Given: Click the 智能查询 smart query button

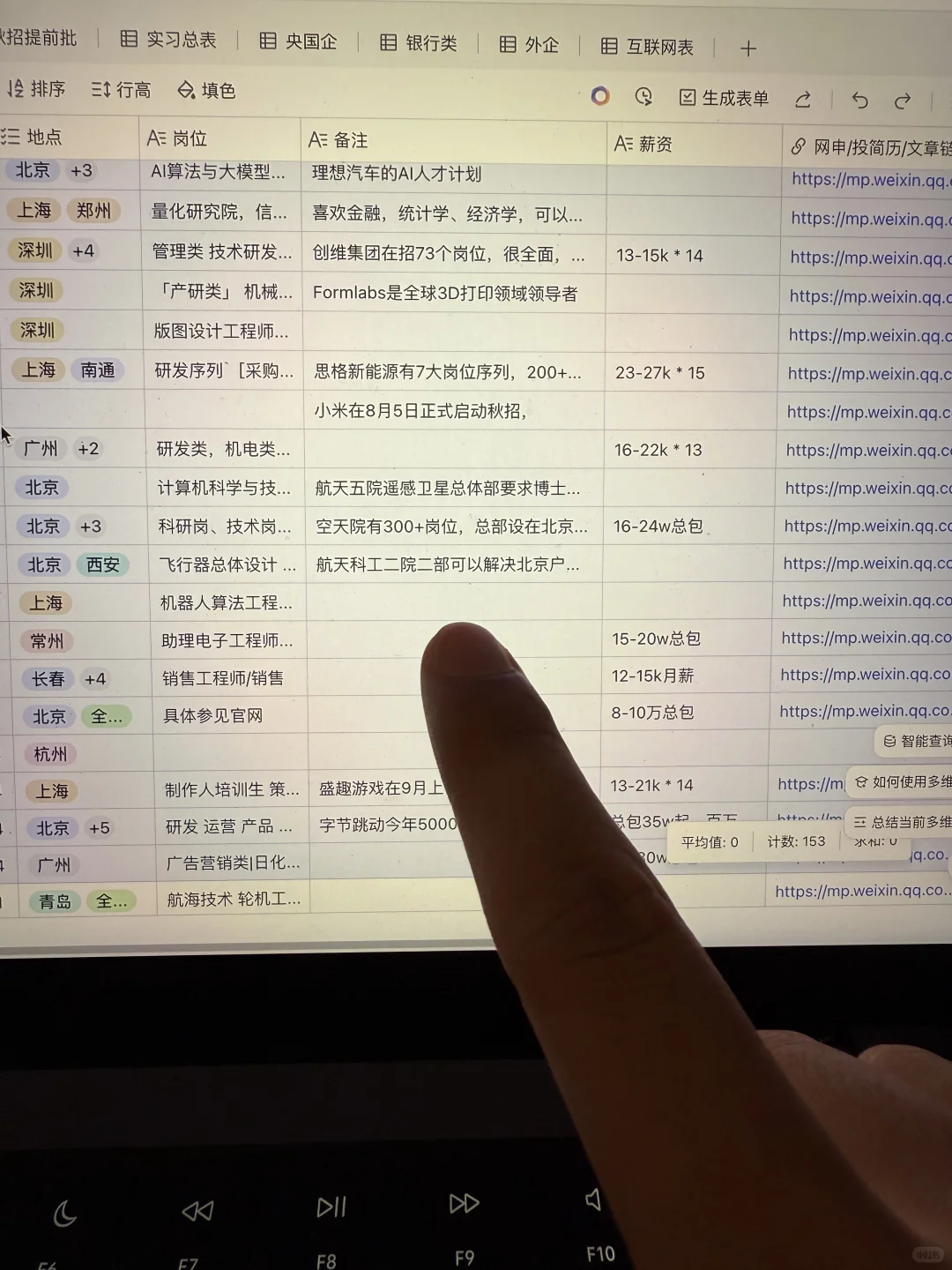Looking at the screenshot, I should tap(914, 741).
